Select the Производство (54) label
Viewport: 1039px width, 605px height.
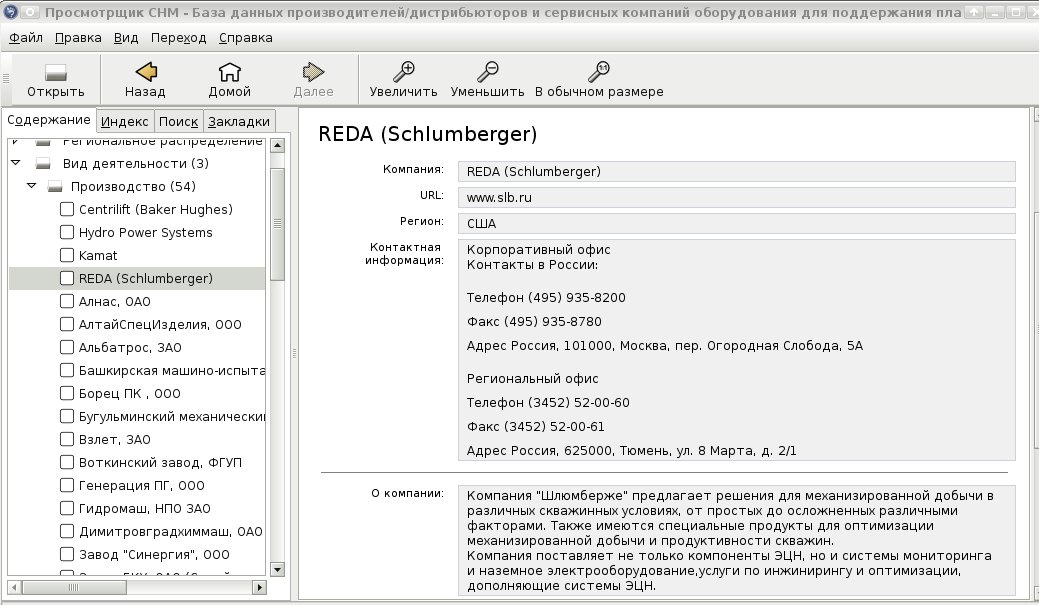133,187
